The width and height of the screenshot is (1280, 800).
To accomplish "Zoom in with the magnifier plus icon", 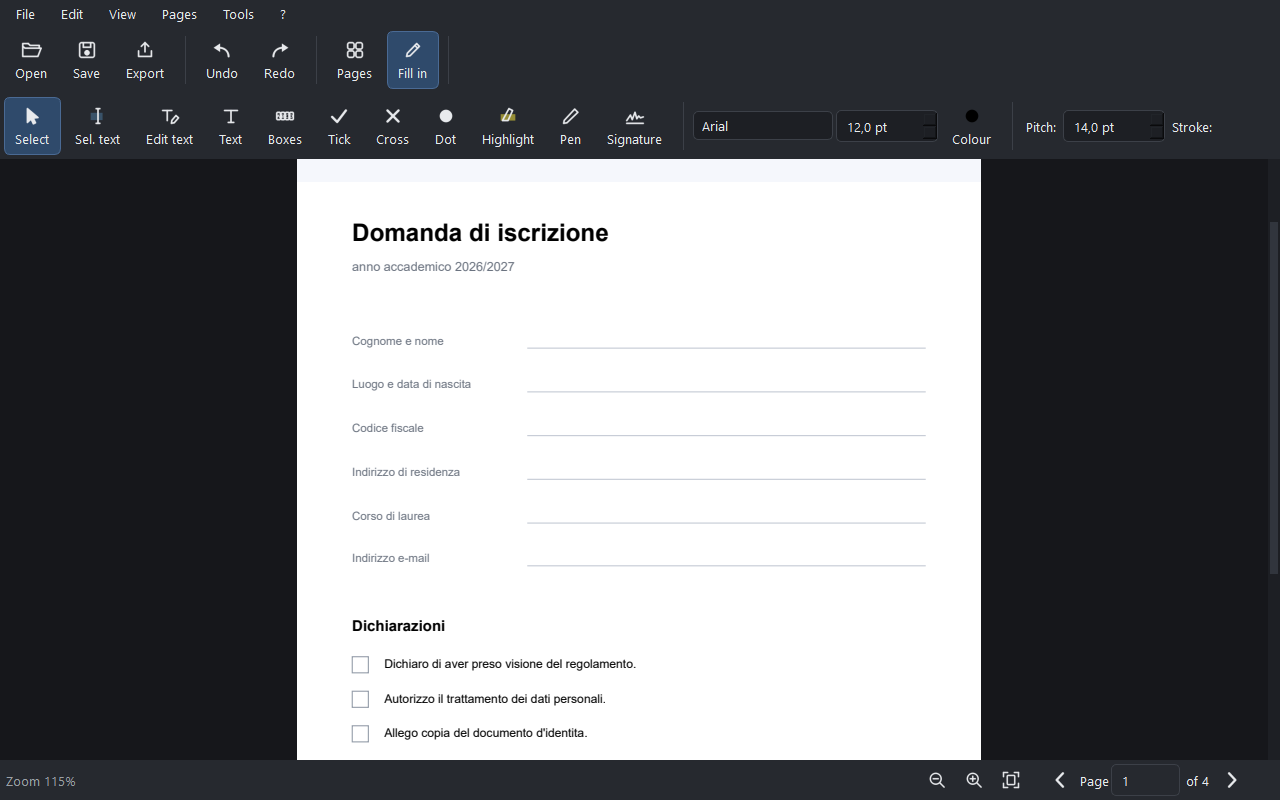I will (x=974, y=780).
